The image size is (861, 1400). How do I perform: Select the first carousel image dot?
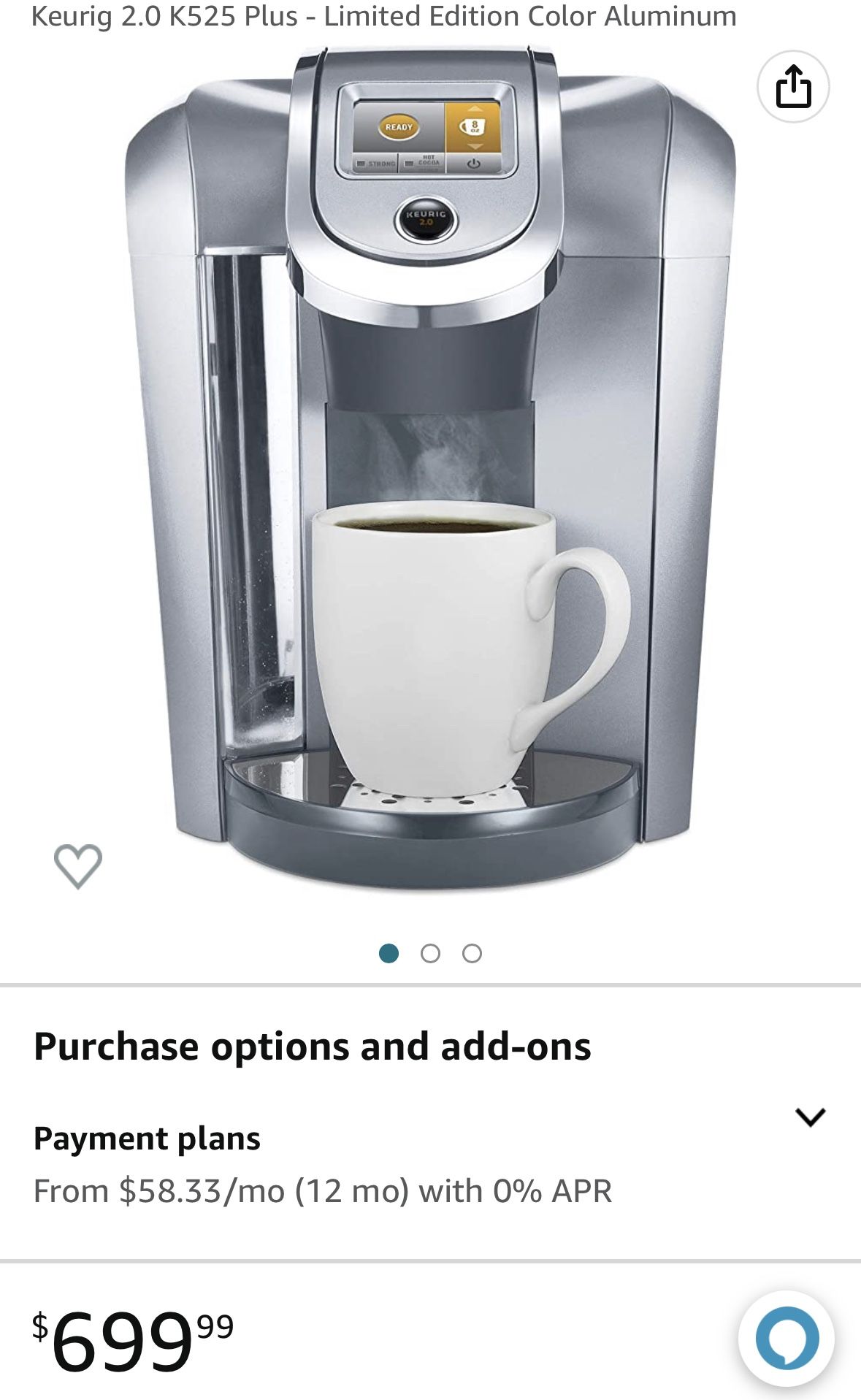coord(389,953)
